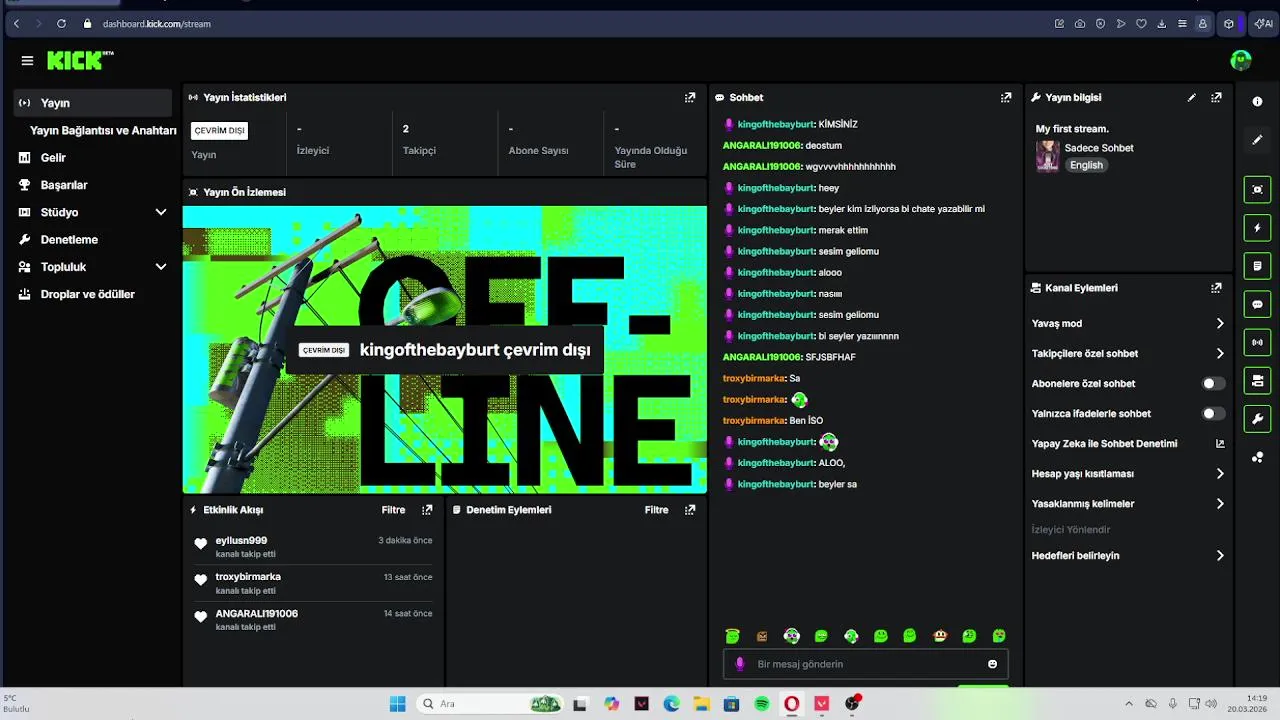Screen dimensions: 1280x720
Task: Click the "My first stream." title text
Action: point(1072,129)
